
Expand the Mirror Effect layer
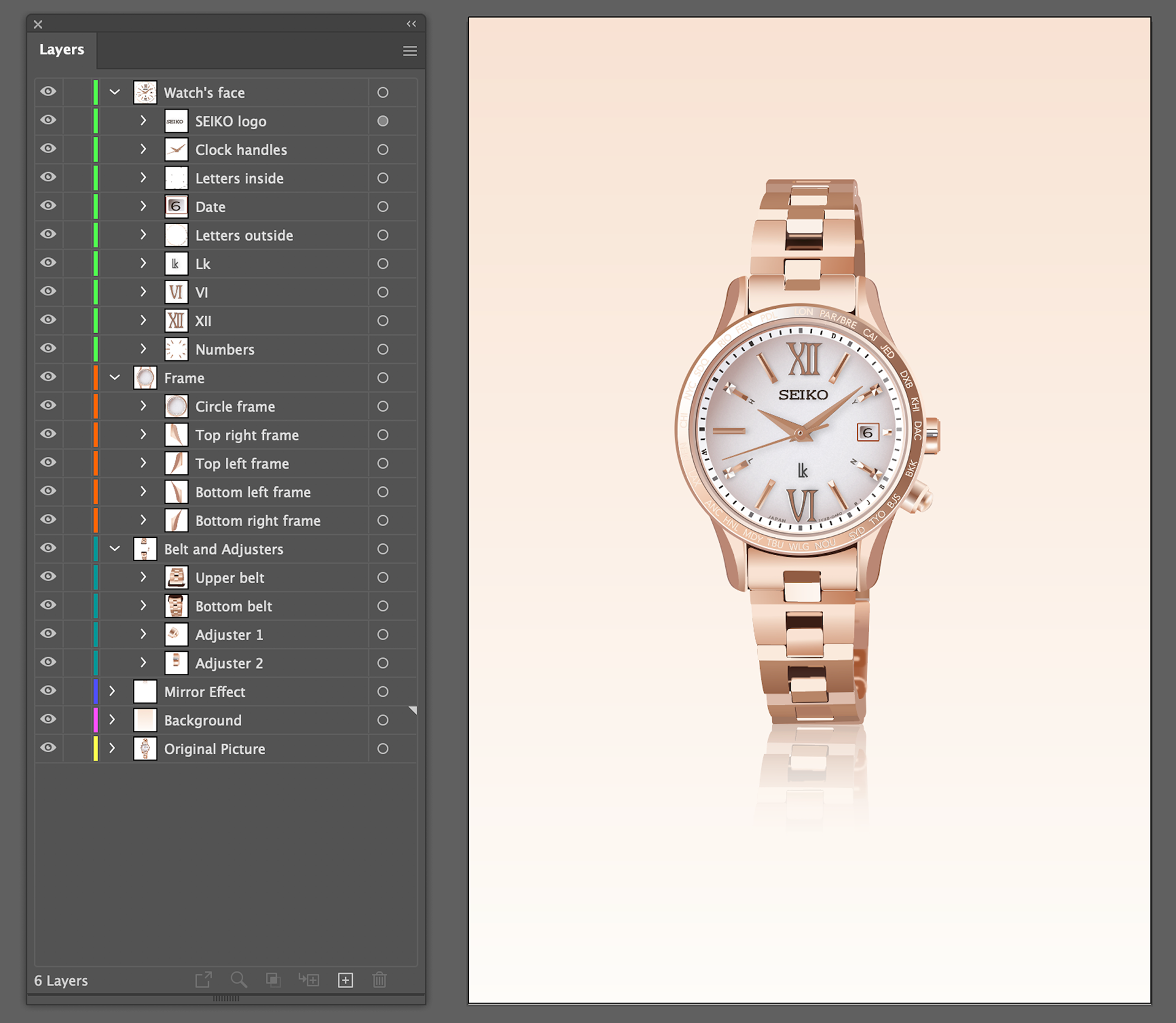112,691
